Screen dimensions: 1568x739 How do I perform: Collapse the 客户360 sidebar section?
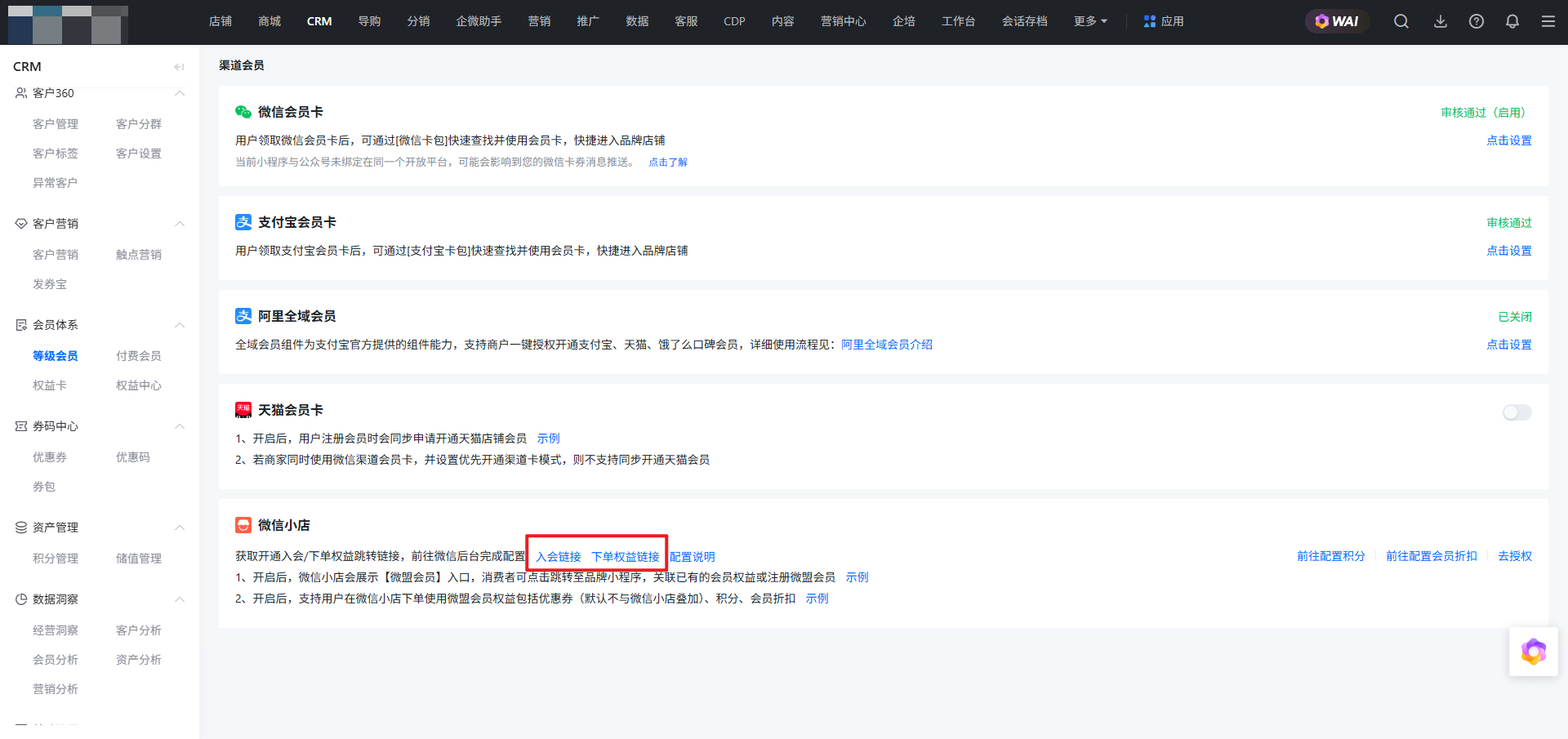click(x=180, y=93)
